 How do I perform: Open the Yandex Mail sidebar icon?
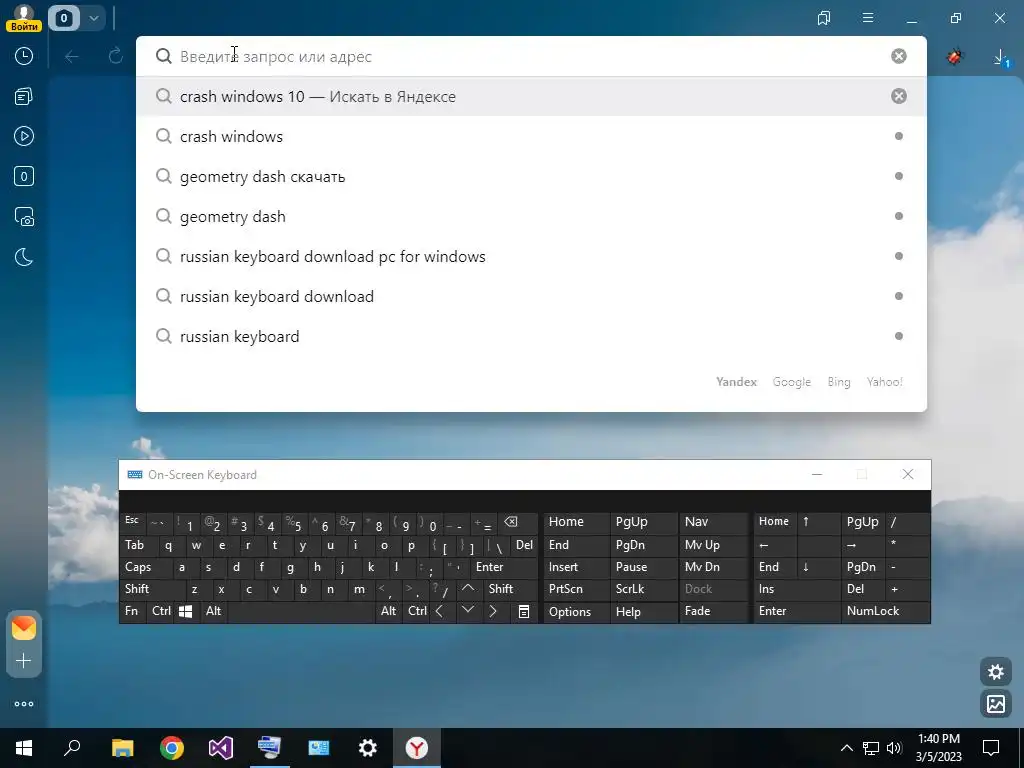coord(24,628)
